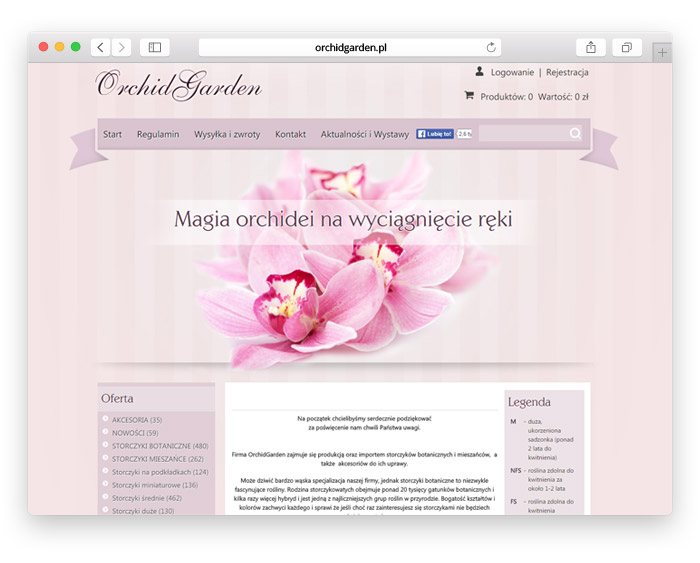Viewport: 700px width, 563px height.
Task: Reload the page with the refresh icon
Action: point(491,47)
